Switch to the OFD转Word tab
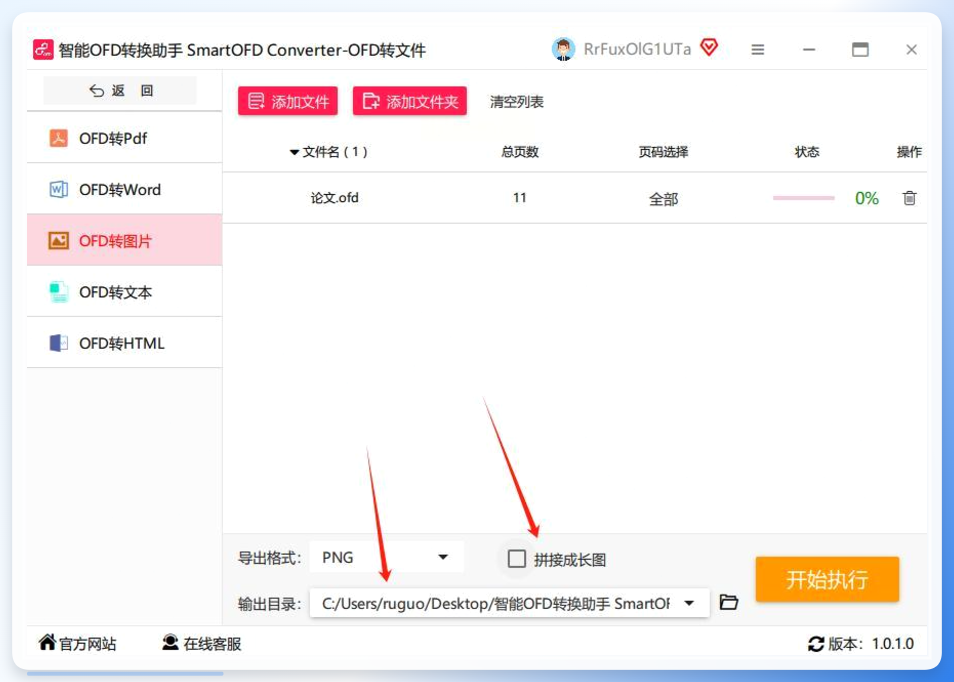Image resolution: width=954 pixels, height=682 pixels. [x=125, y=189]
